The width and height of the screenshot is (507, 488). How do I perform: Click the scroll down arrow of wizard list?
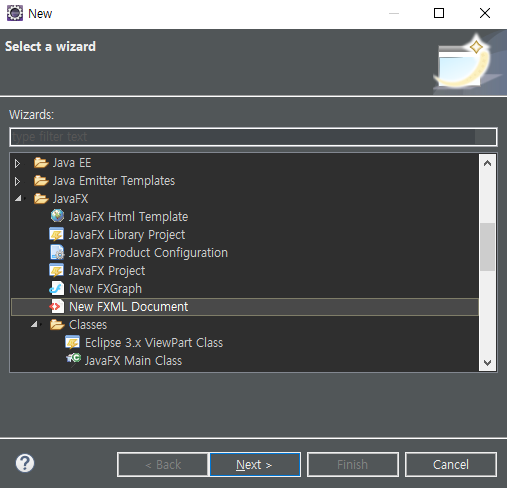tap(487, 362)
